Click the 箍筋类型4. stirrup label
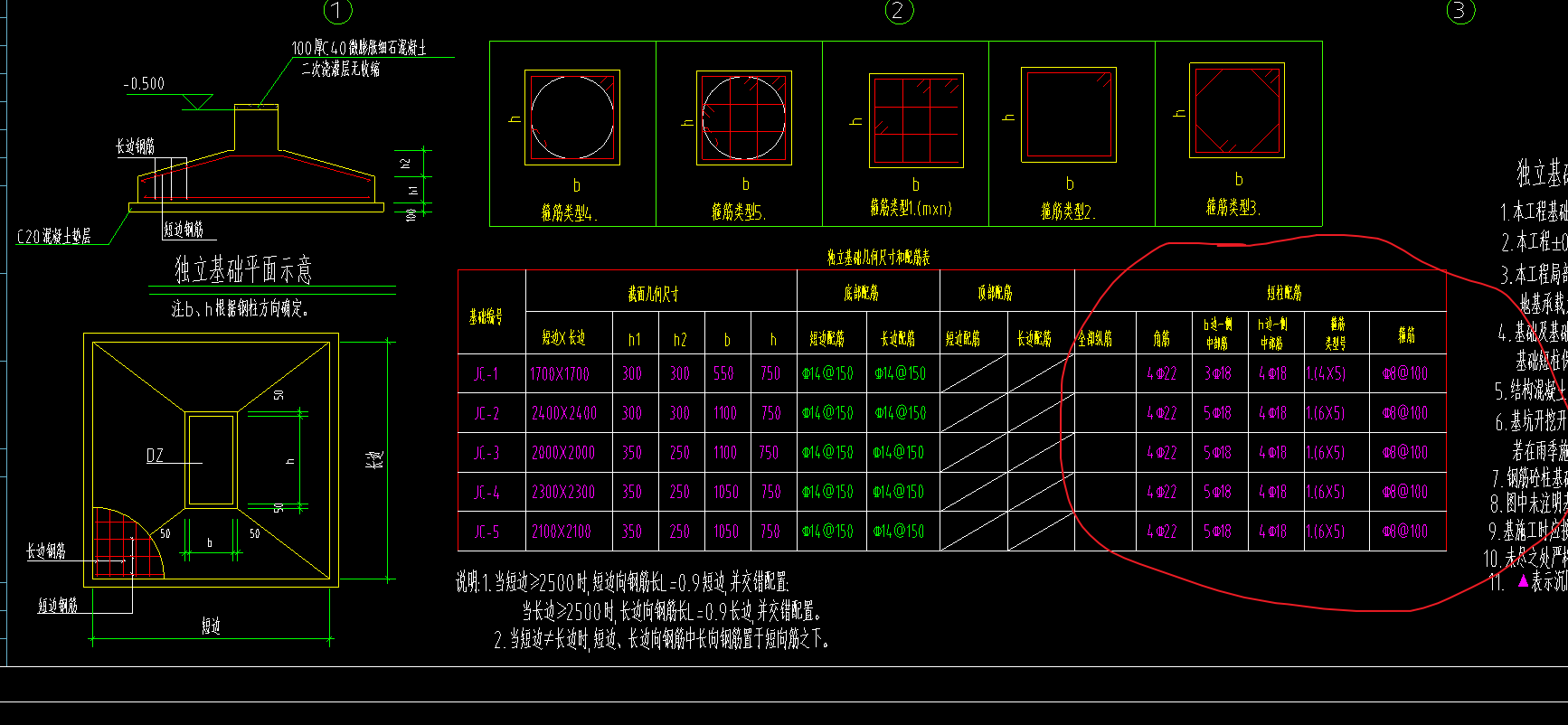The image size is (1568, 725). [569, 213]
